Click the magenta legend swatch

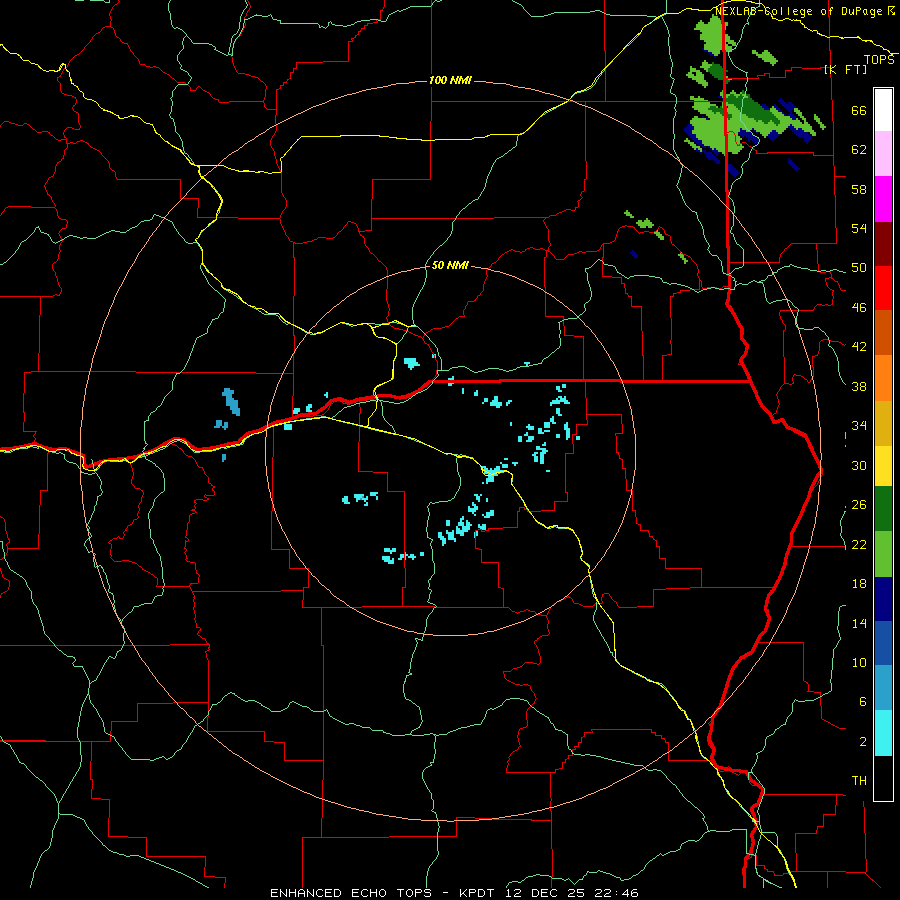click(883, 199)
